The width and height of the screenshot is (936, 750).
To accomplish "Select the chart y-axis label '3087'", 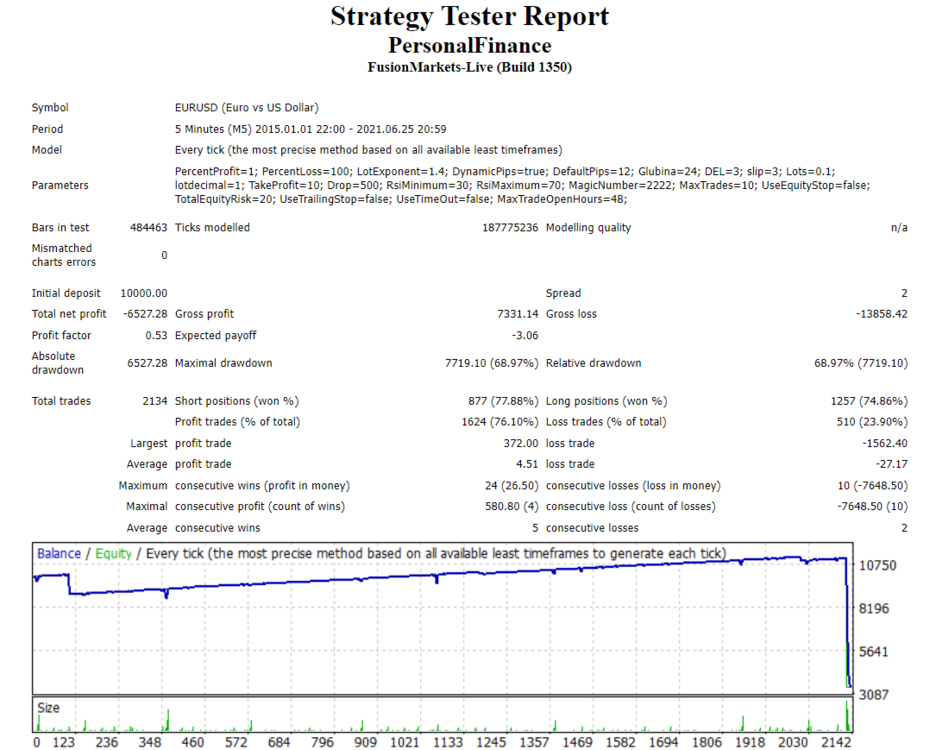I will click(874, 694).
